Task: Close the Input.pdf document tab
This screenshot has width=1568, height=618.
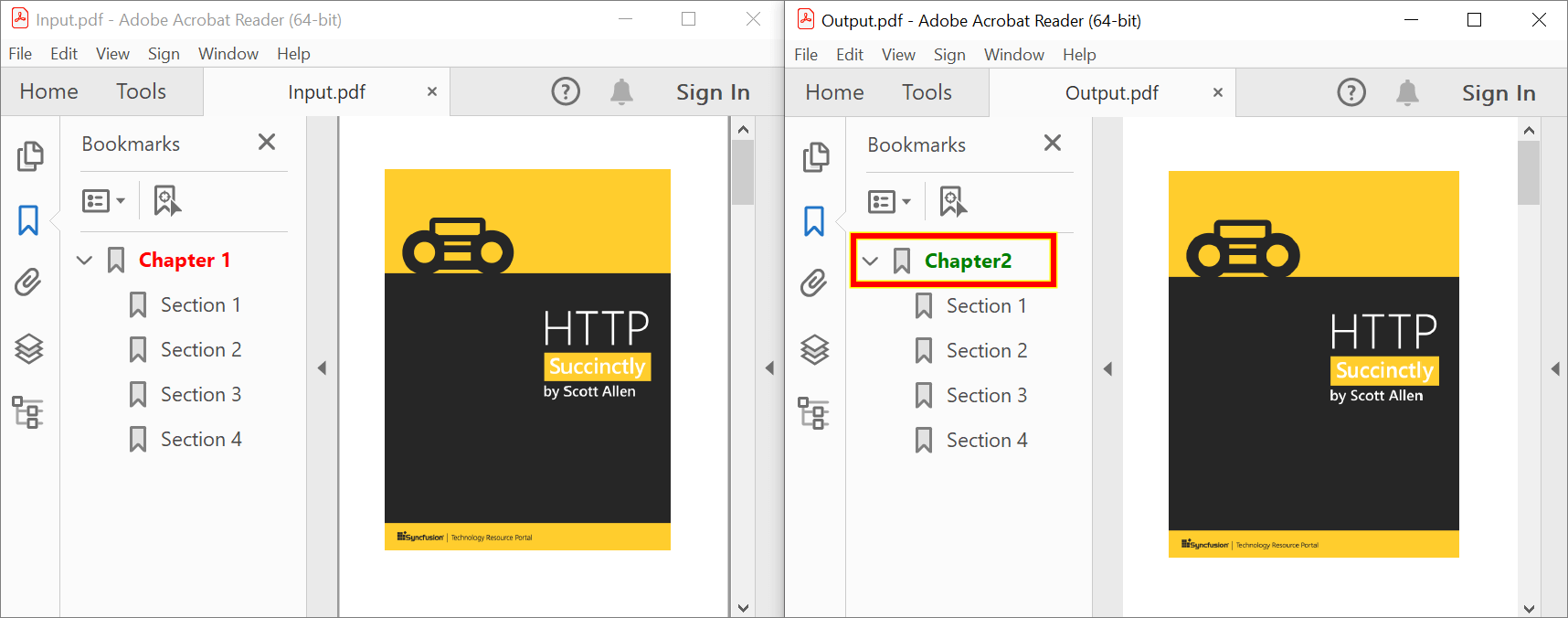Action: pos(432,91)
